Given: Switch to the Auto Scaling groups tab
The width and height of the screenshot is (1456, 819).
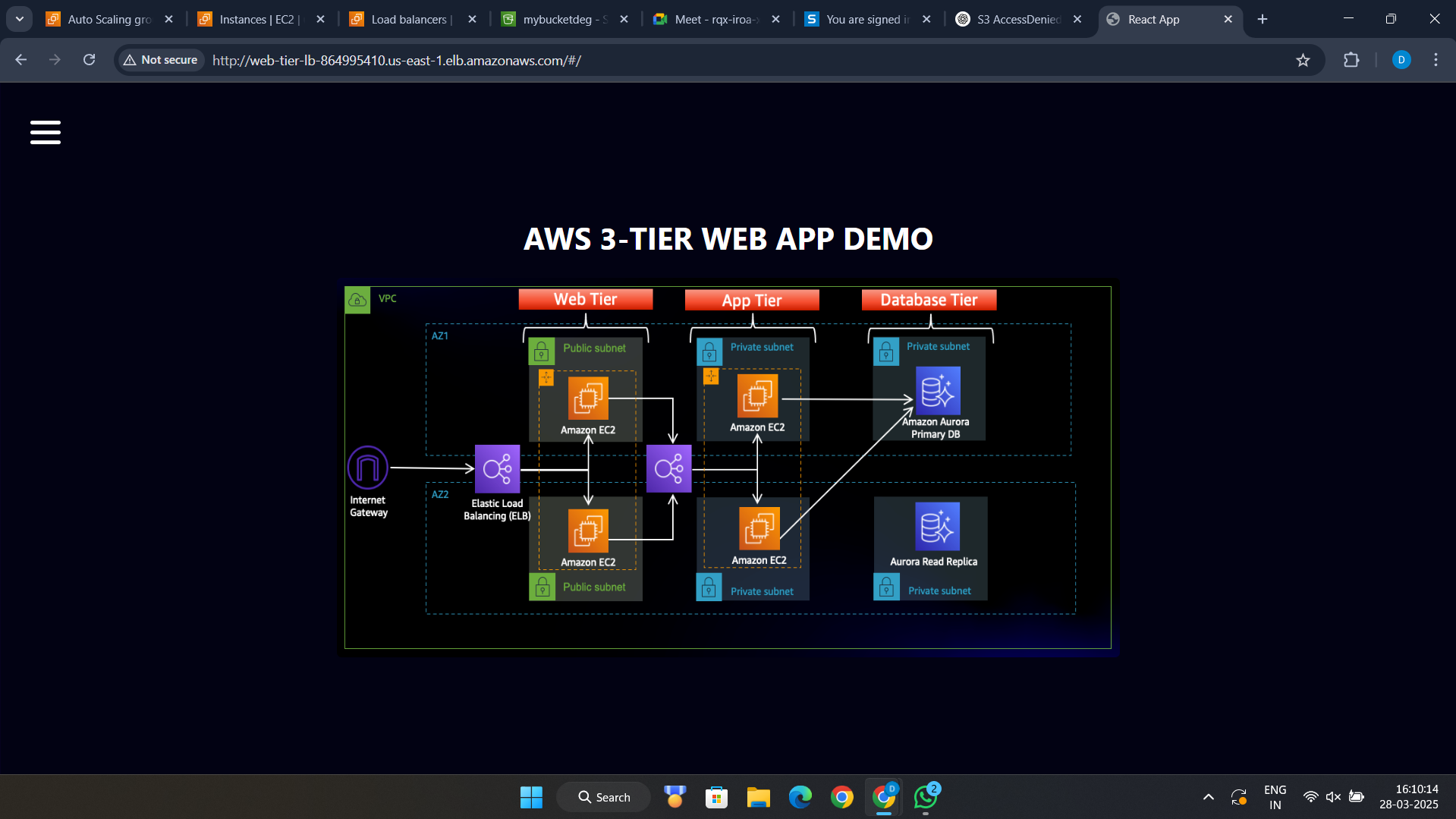Looking at the screenshot, I should tap(109, 20).
